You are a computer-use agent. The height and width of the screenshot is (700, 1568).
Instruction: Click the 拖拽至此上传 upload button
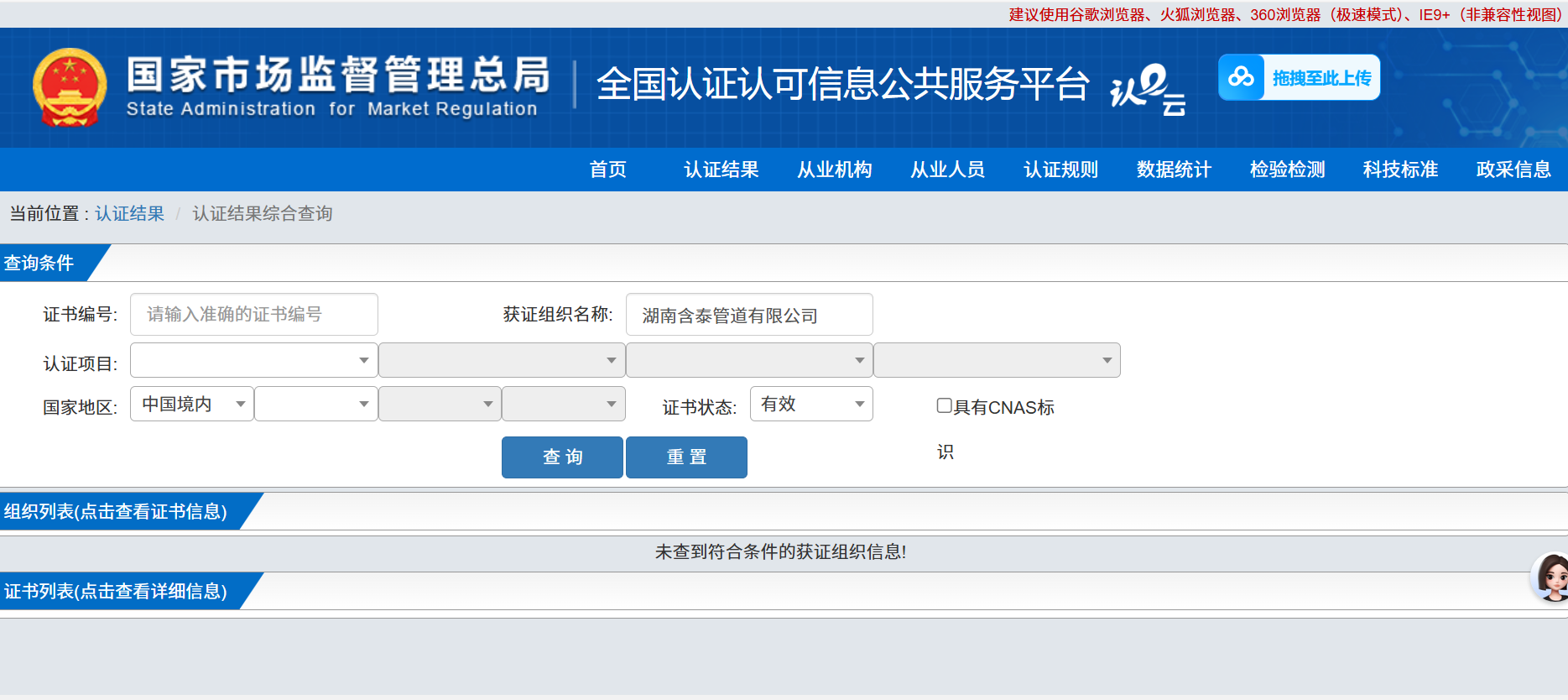click(x=1300, y=77)
